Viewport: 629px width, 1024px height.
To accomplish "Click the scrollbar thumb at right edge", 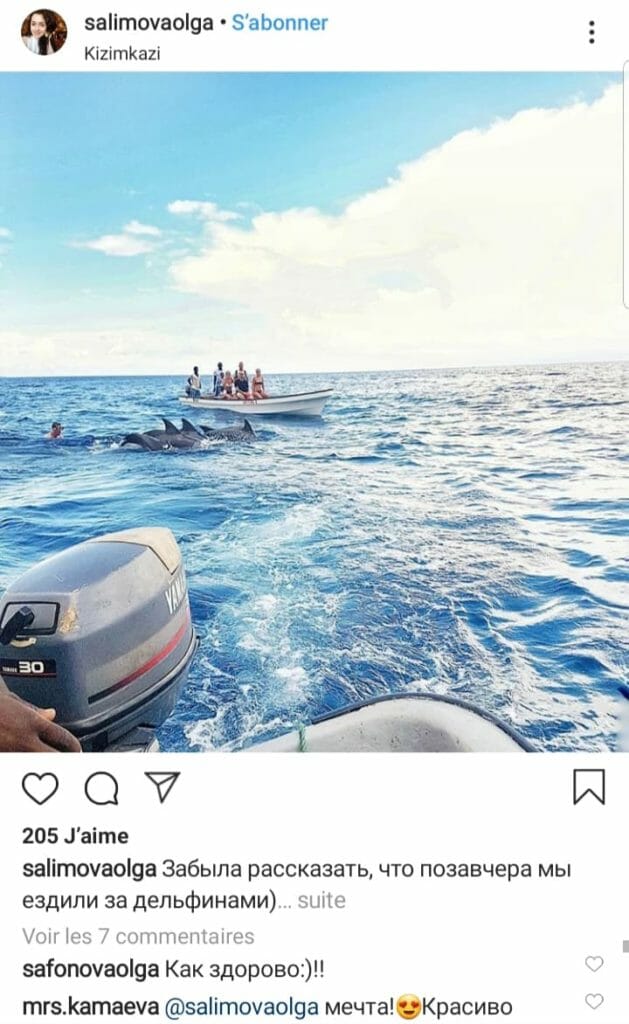I will pos(625,946).
